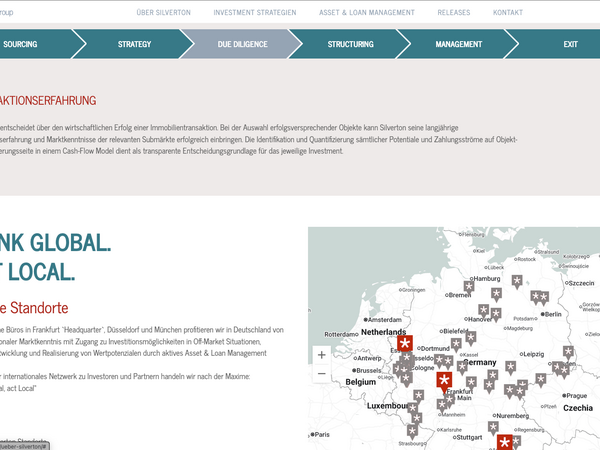Click the gray marker south of Rostock
The height and width of the screenshot is (450, 600).
[517, 282]
